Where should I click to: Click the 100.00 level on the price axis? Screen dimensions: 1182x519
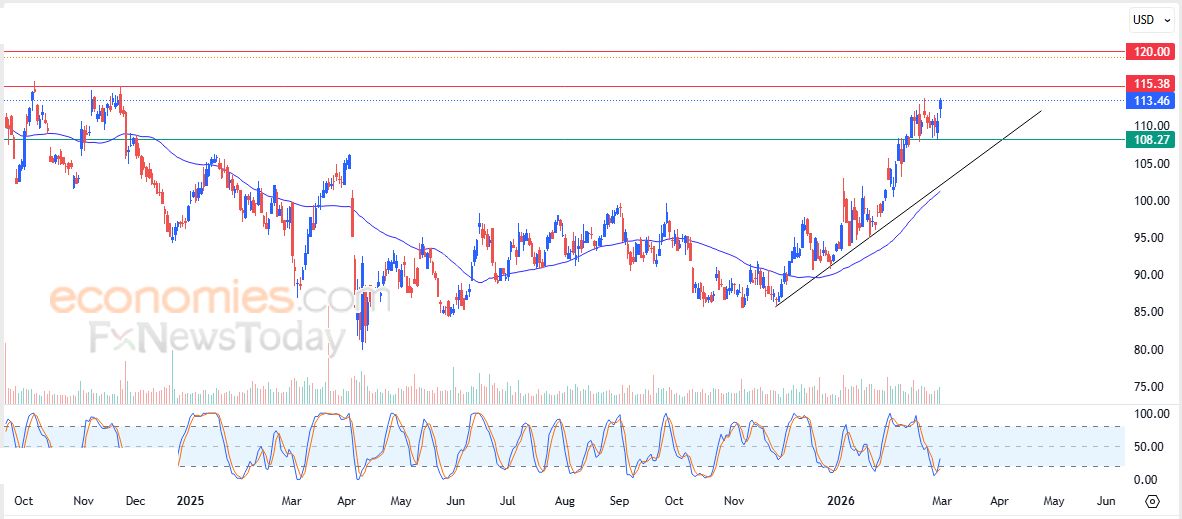click(1145, 201)
